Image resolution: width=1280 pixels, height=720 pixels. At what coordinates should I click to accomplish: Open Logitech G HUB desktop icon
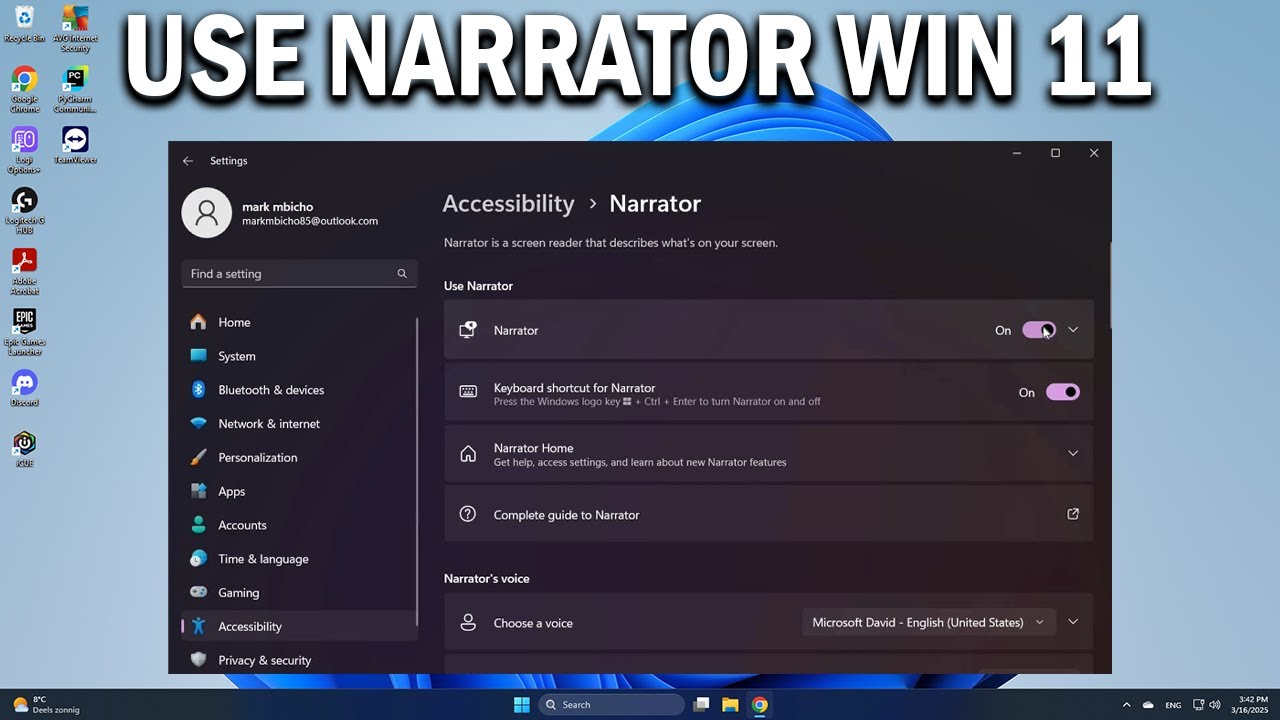coord(24,211)
